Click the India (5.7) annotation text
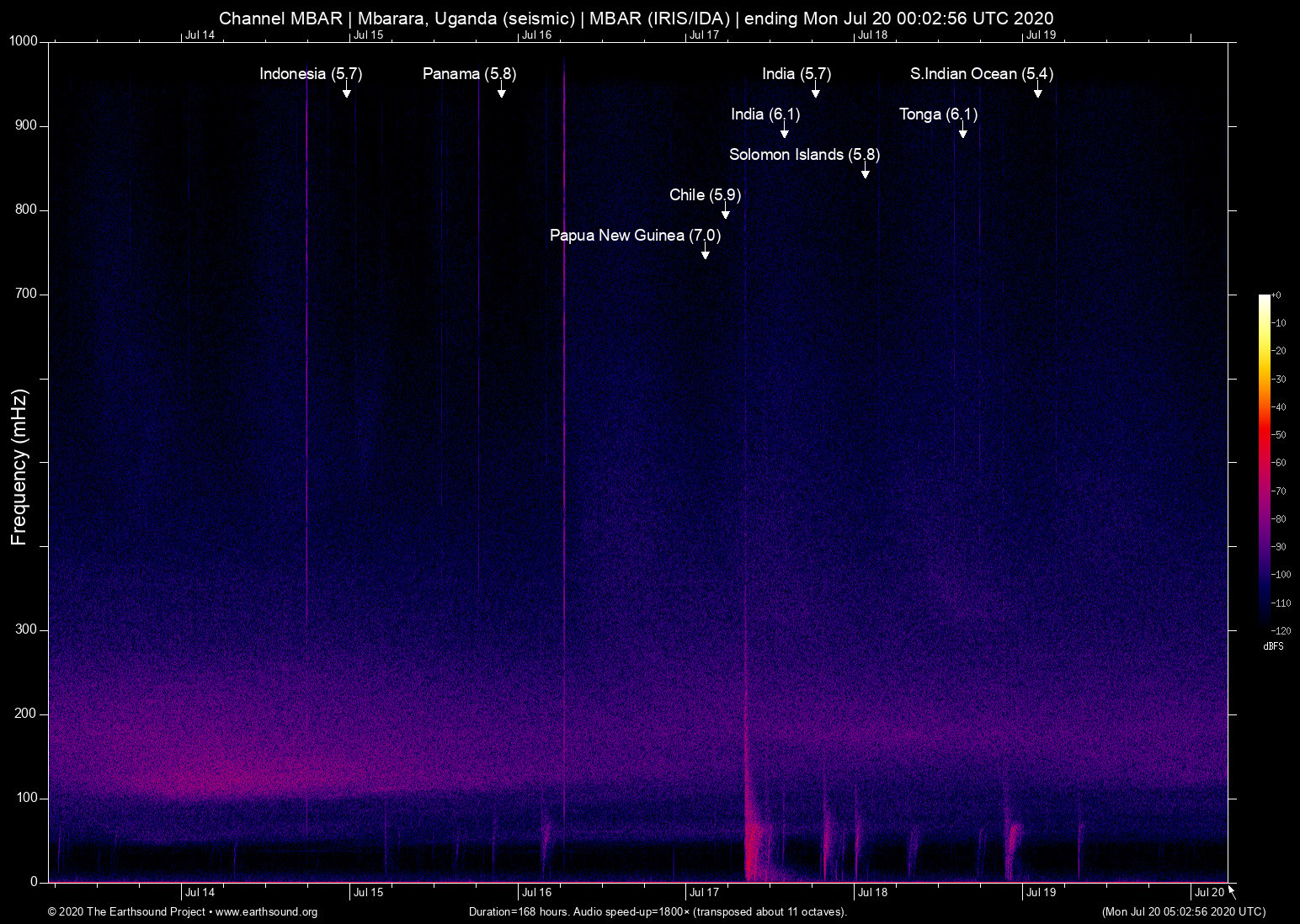 (x=797, y=74)
